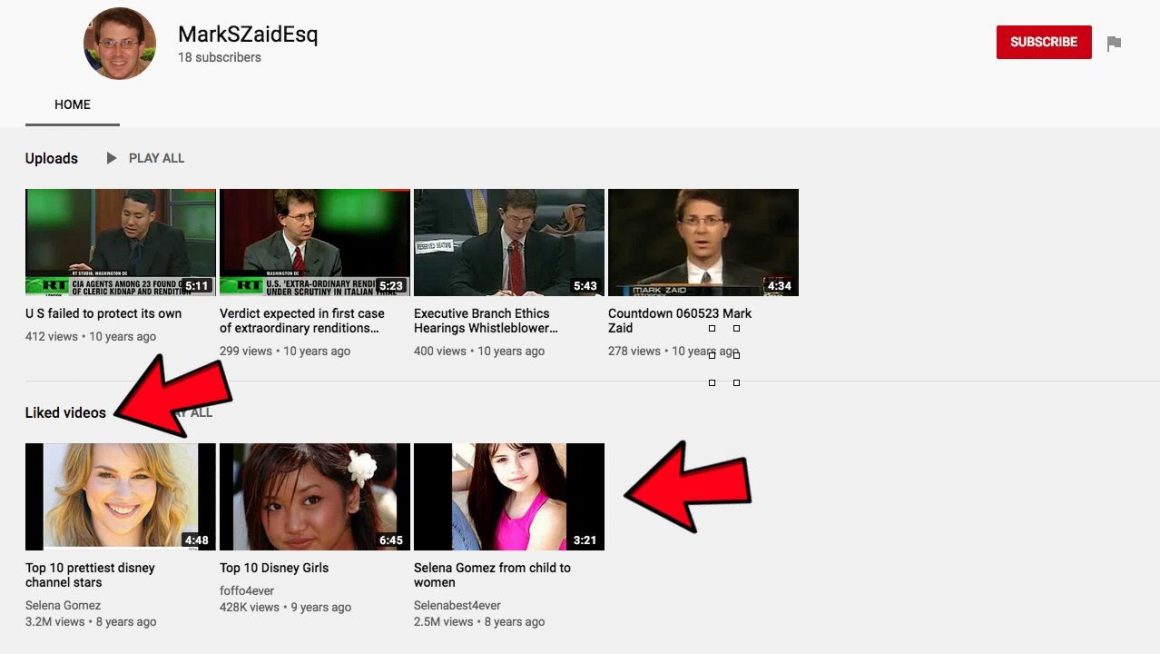Visit the Selenabest4ever channel link
The width and height of the screenshot is (1160, 654).
point(457,605)
